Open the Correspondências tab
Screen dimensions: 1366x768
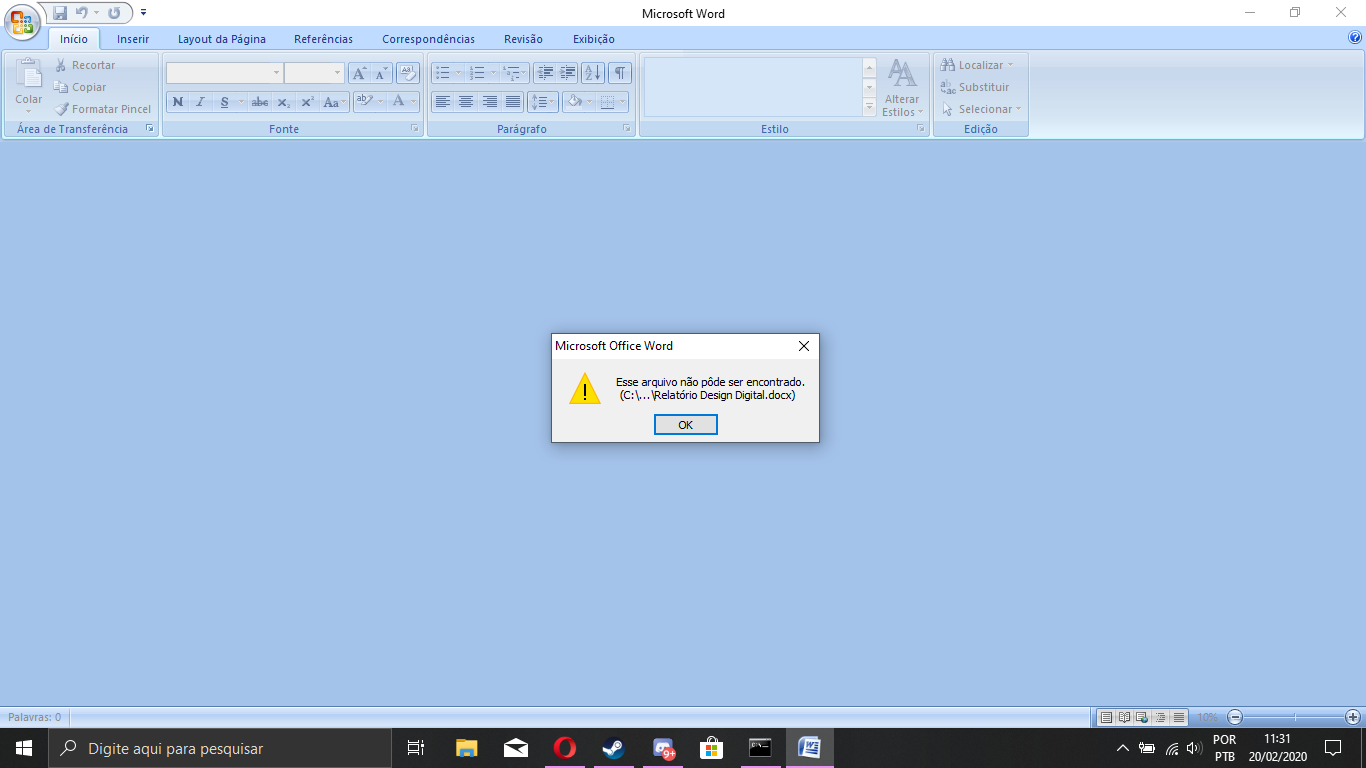pyautogui.click(x=428, y=39)
